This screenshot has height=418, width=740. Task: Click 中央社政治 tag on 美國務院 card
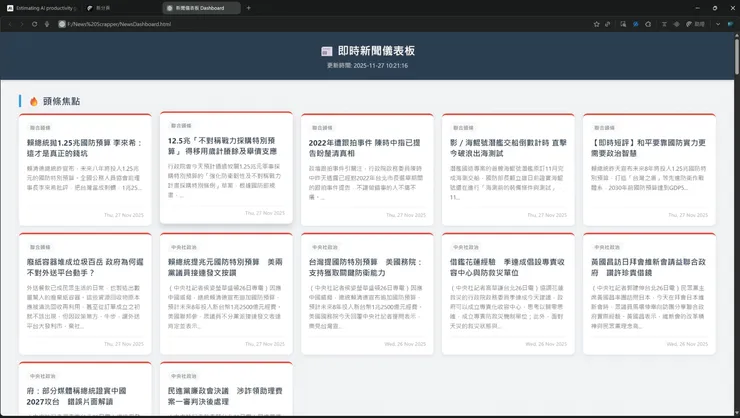pos(325,247)
